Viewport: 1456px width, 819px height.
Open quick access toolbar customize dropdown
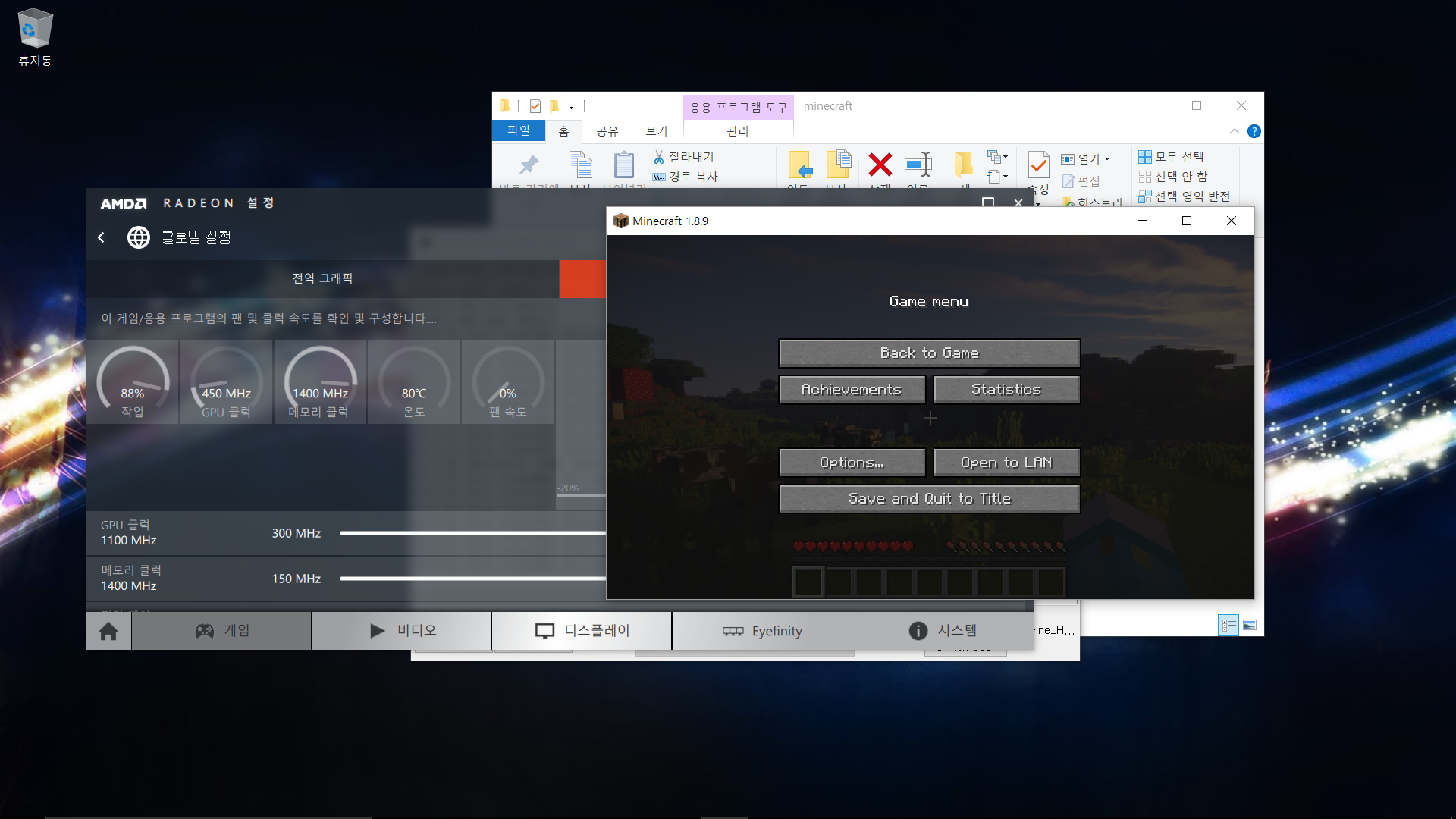coord(572,107)
